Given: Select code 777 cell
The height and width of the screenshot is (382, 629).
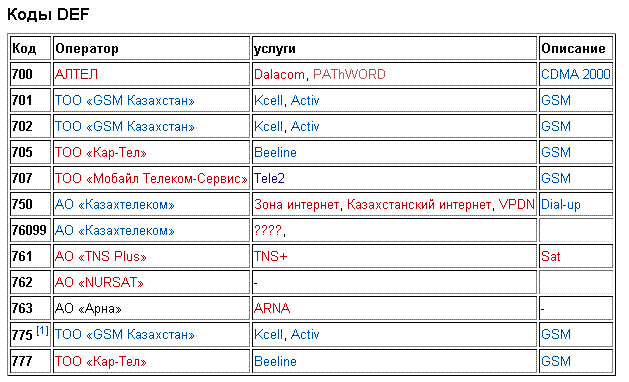Looking at the screenshot, I should click(x=30, y=361).
